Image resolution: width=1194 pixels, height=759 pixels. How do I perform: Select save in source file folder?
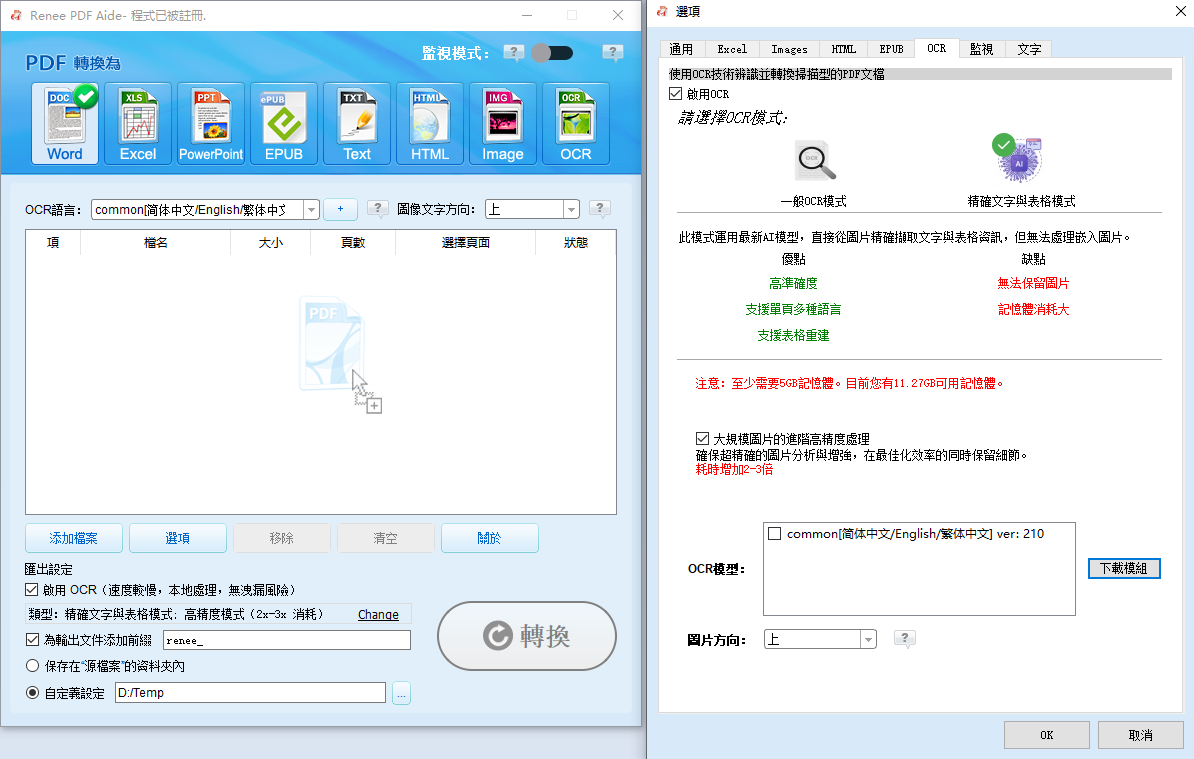tap(32, 665)
